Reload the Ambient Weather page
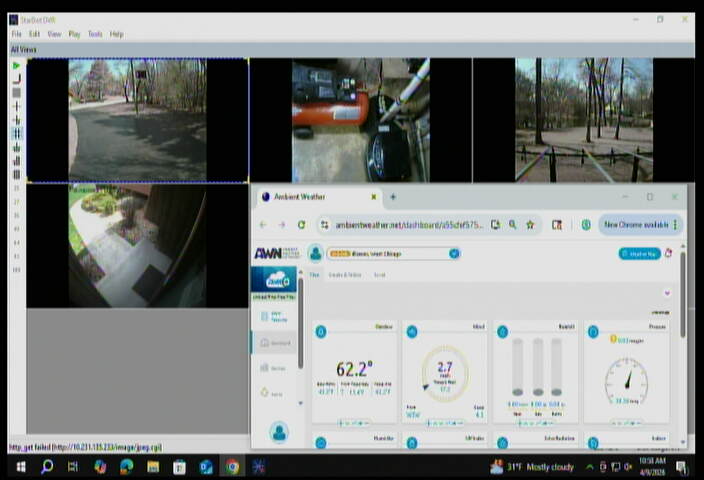 pyautogui.click(x=301, y=225)
